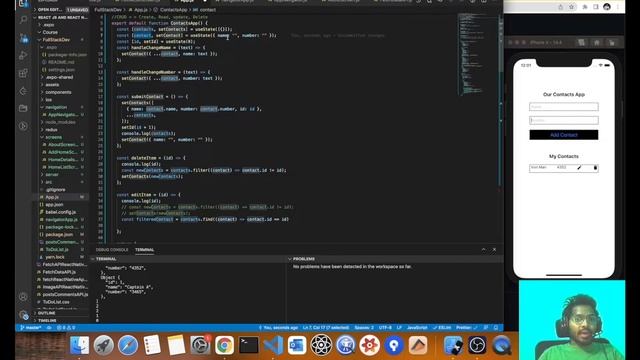Open app.json in the explorer
Viewport: 640px width, 360px height.
pyautogui.click(x=54, y=204)
